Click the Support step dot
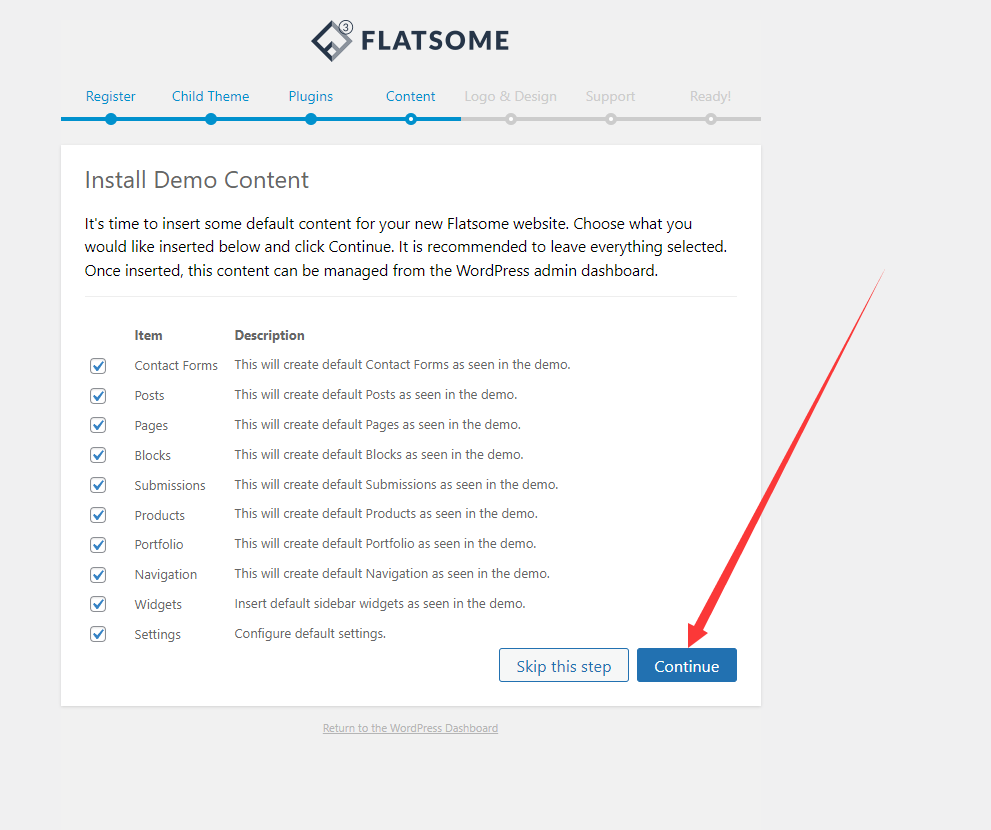 coord(611,119)
